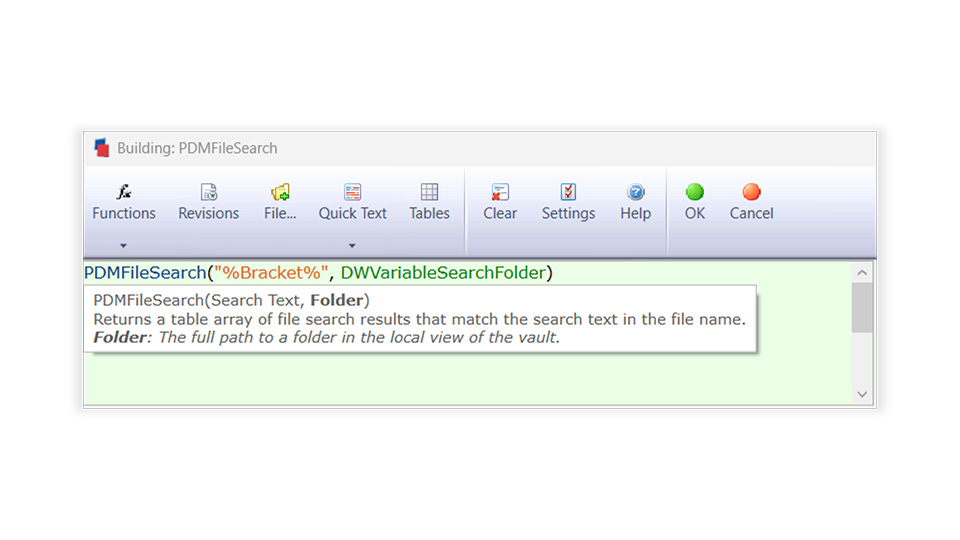Click the vertical scrollbar thumb
Screen dimensions: 960x540
tap(862, 307)
